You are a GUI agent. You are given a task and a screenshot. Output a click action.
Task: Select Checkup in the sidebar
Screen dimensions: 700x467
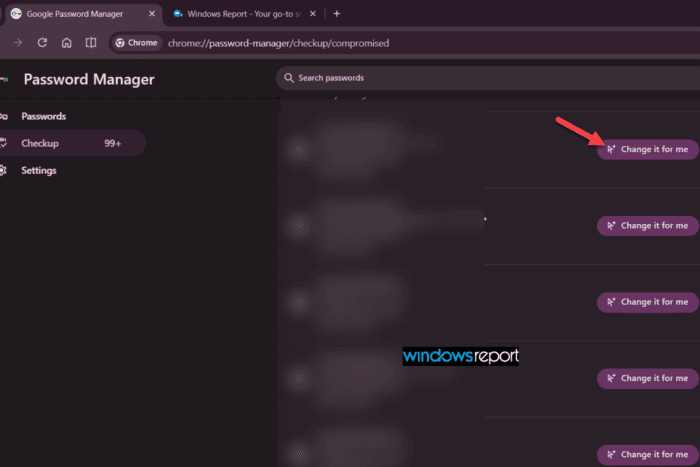(x=71, y=143)
